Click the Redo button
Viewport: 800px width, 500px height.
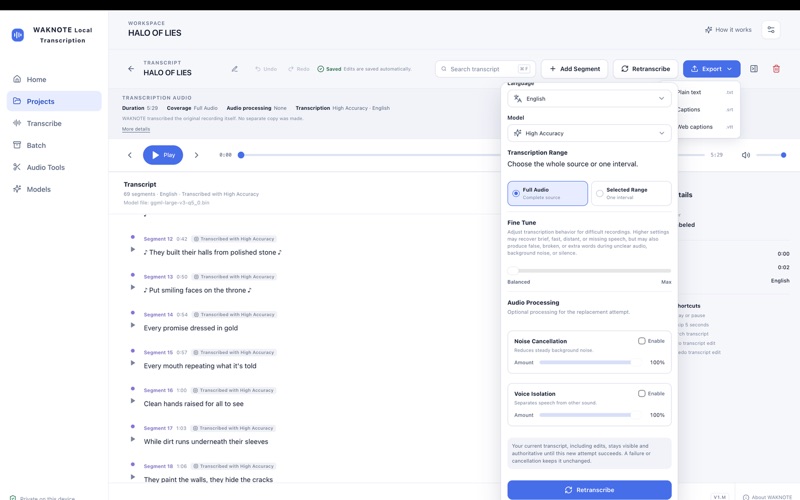(x=299, y=69)
